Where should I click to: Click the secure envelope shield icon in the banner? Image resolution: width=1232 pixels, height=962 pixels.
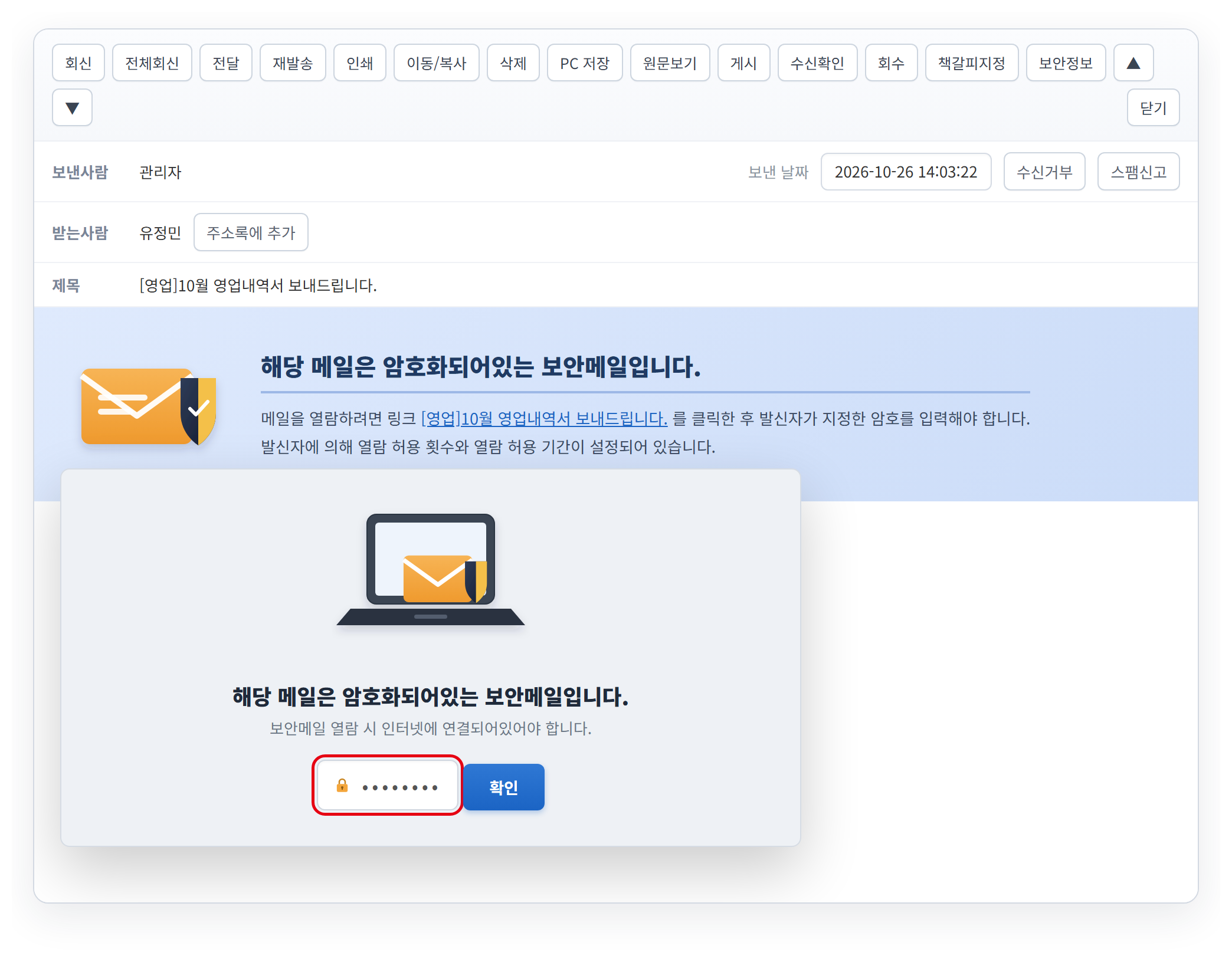click(x=149, y=406)
